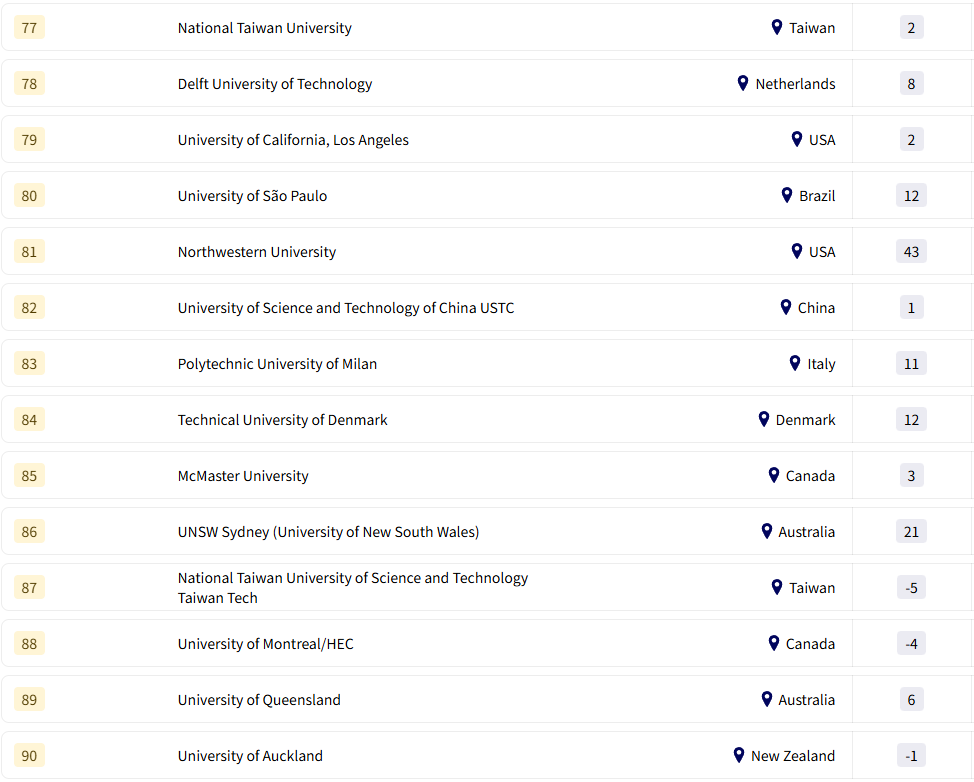Select the Northwestern University name
Viewport: 974px width, 782px height.
coord(257,252)
